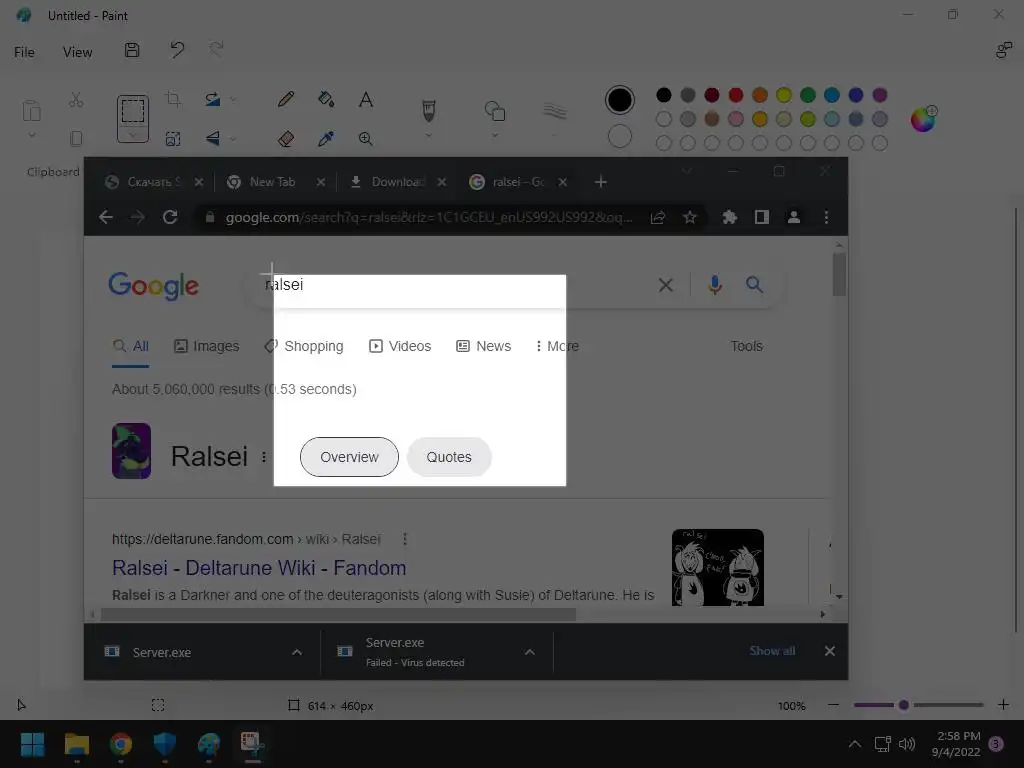1024x768 pixels.
Task: Click Show all downloads link
Action: [772, 651]
